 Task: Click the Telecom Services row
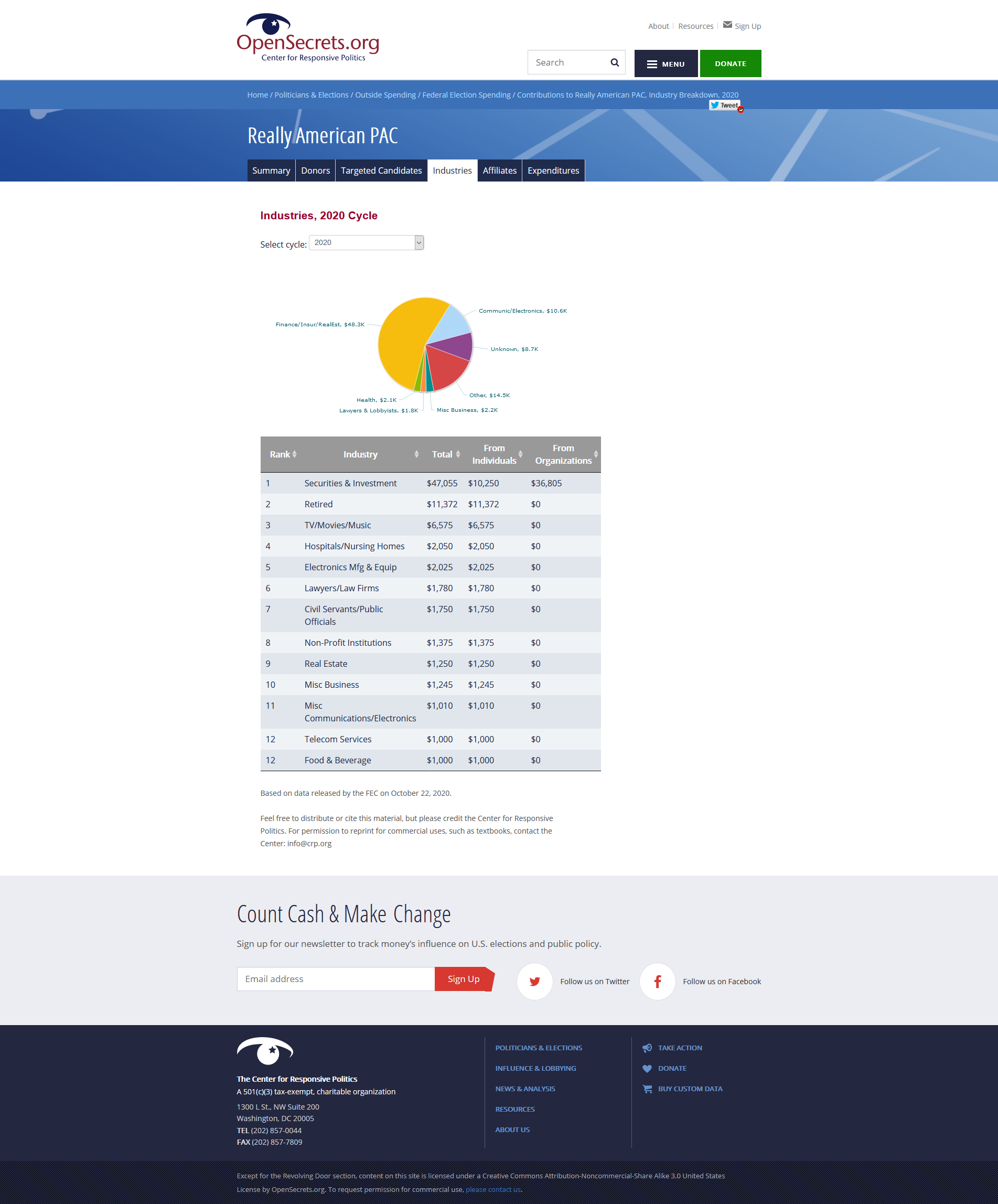pos(431,740)
